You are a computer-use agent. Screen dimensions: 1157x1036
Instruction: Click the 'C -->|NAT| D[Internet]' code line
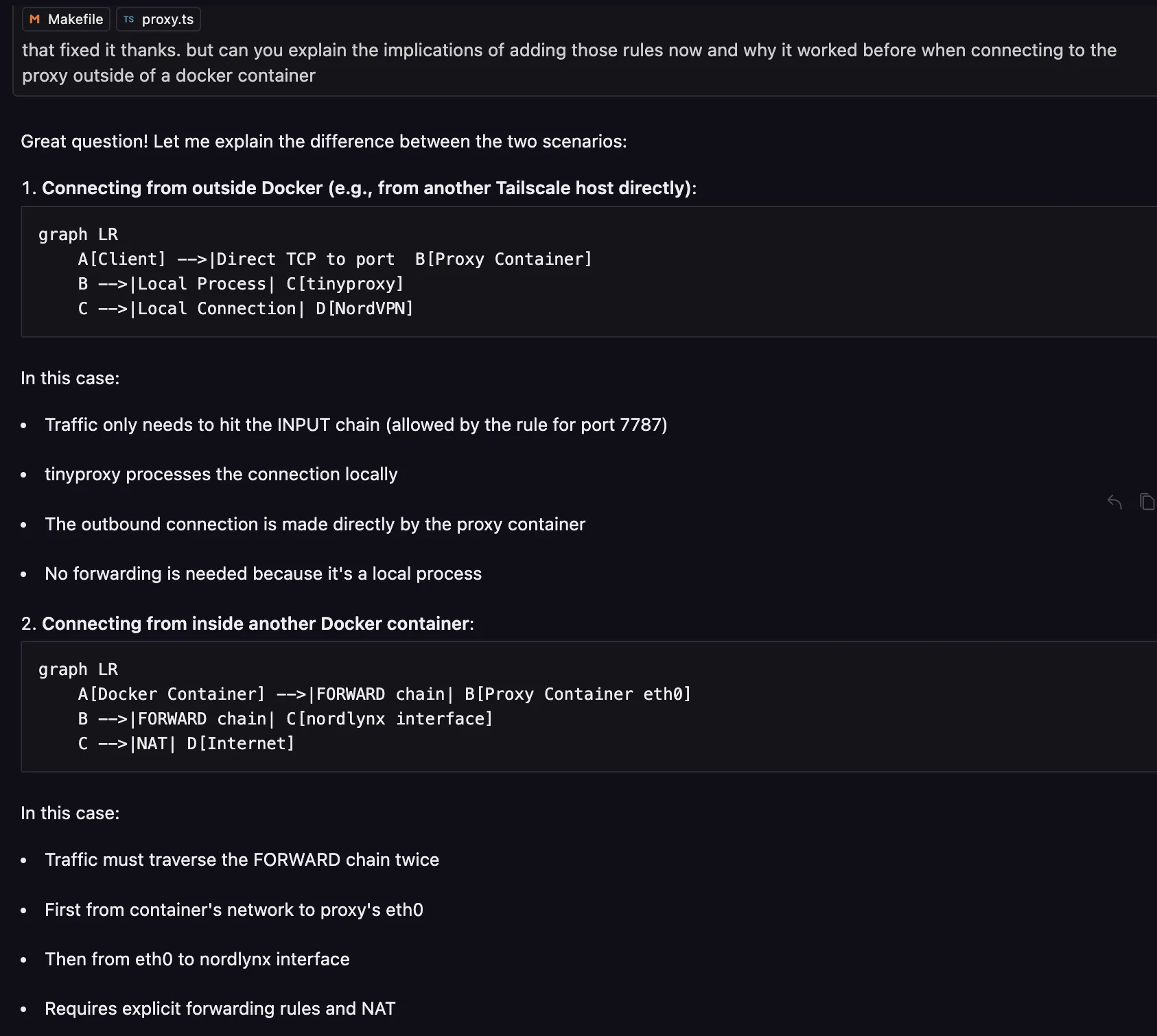[186, 744]
